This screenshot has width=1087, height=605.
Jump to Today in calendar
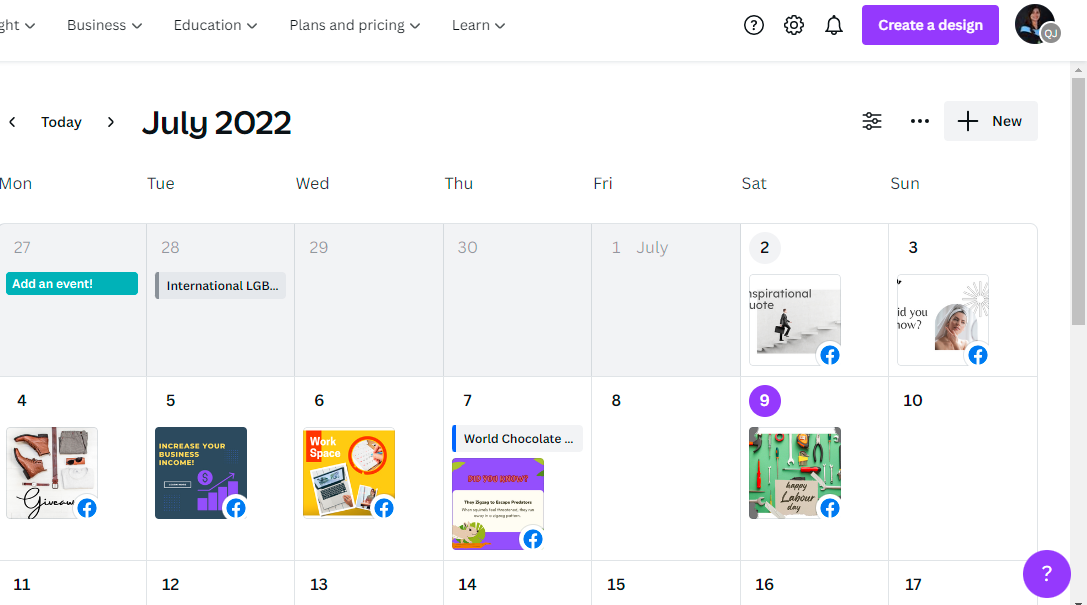coord(61,122)
